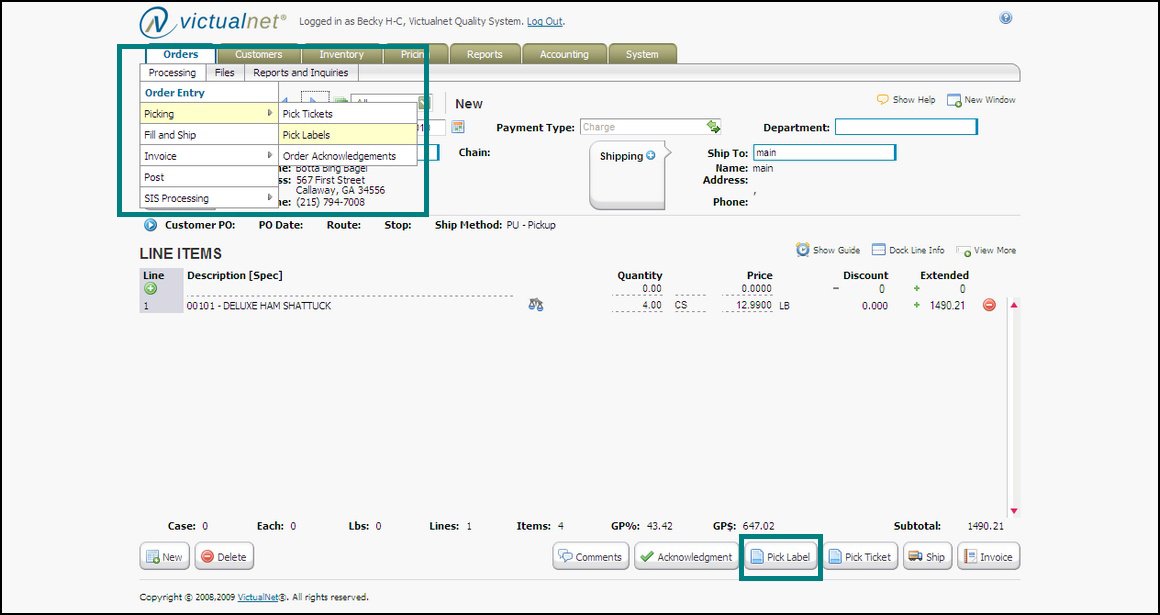
Task: Switch to the Customers tab
Action: 258,54
